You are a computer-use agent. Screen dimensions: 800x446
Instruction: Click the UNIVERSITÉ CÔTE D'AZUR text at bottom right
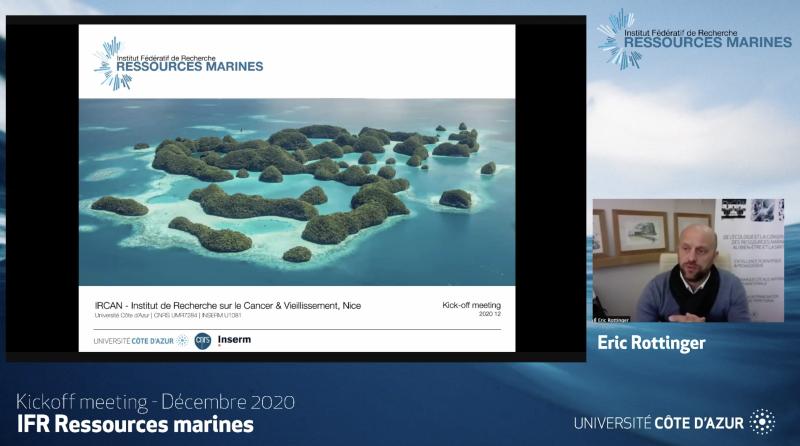click(659, 423)
